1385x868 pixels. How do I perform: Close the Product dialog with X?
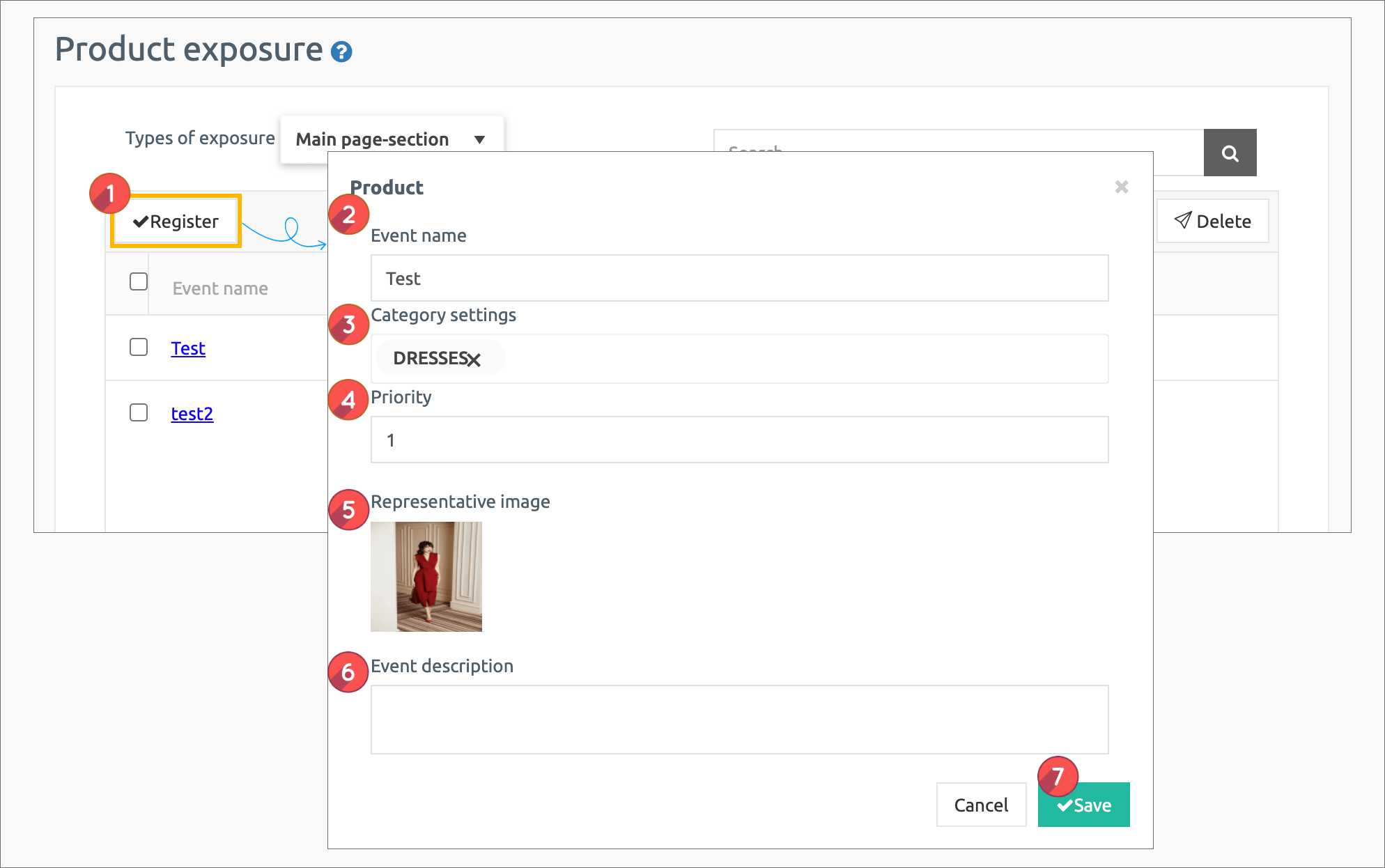[1121, 187]
